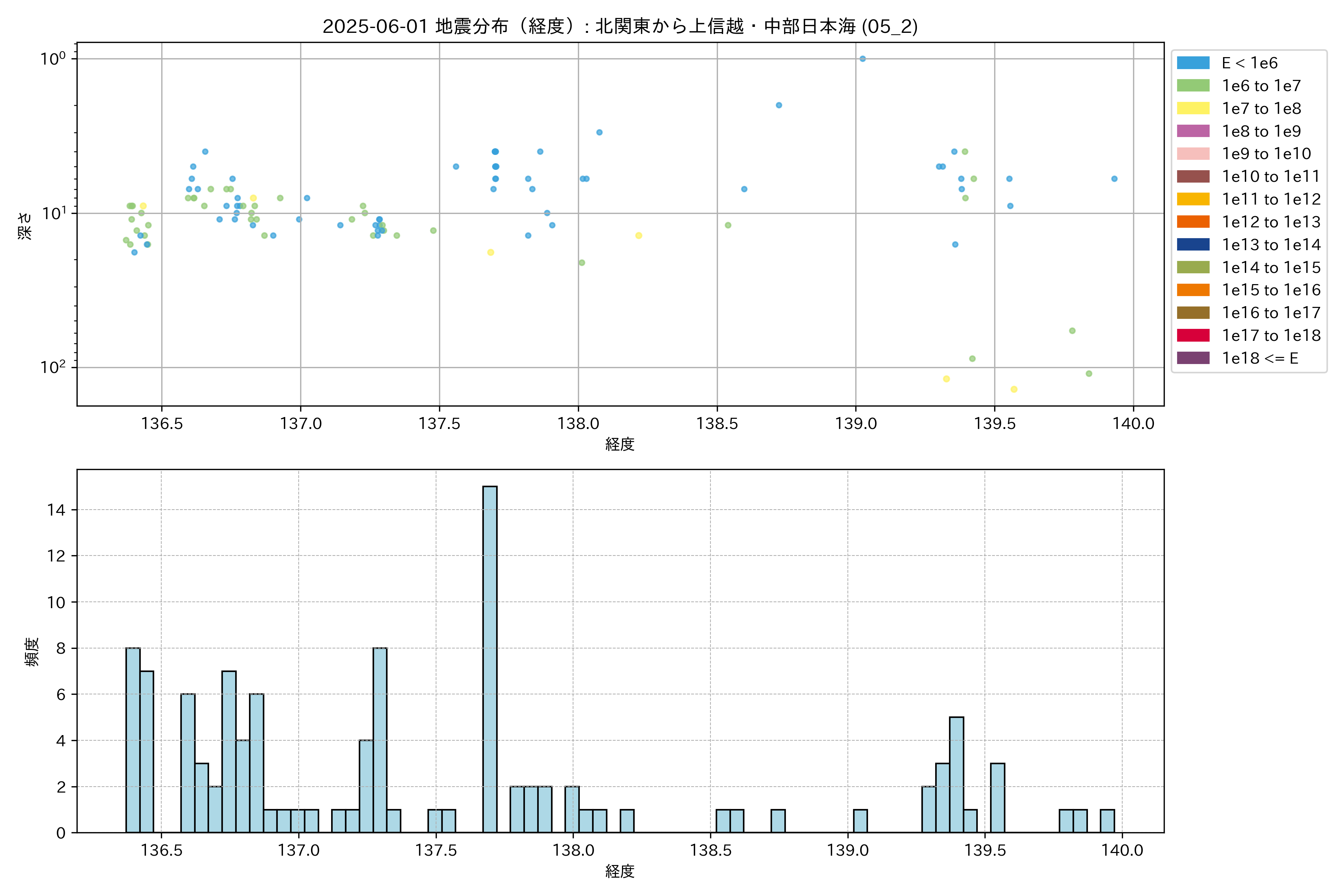
Task: Click the yellow 1e7 to 1e8 swatch
Action: click(1193, 109)
